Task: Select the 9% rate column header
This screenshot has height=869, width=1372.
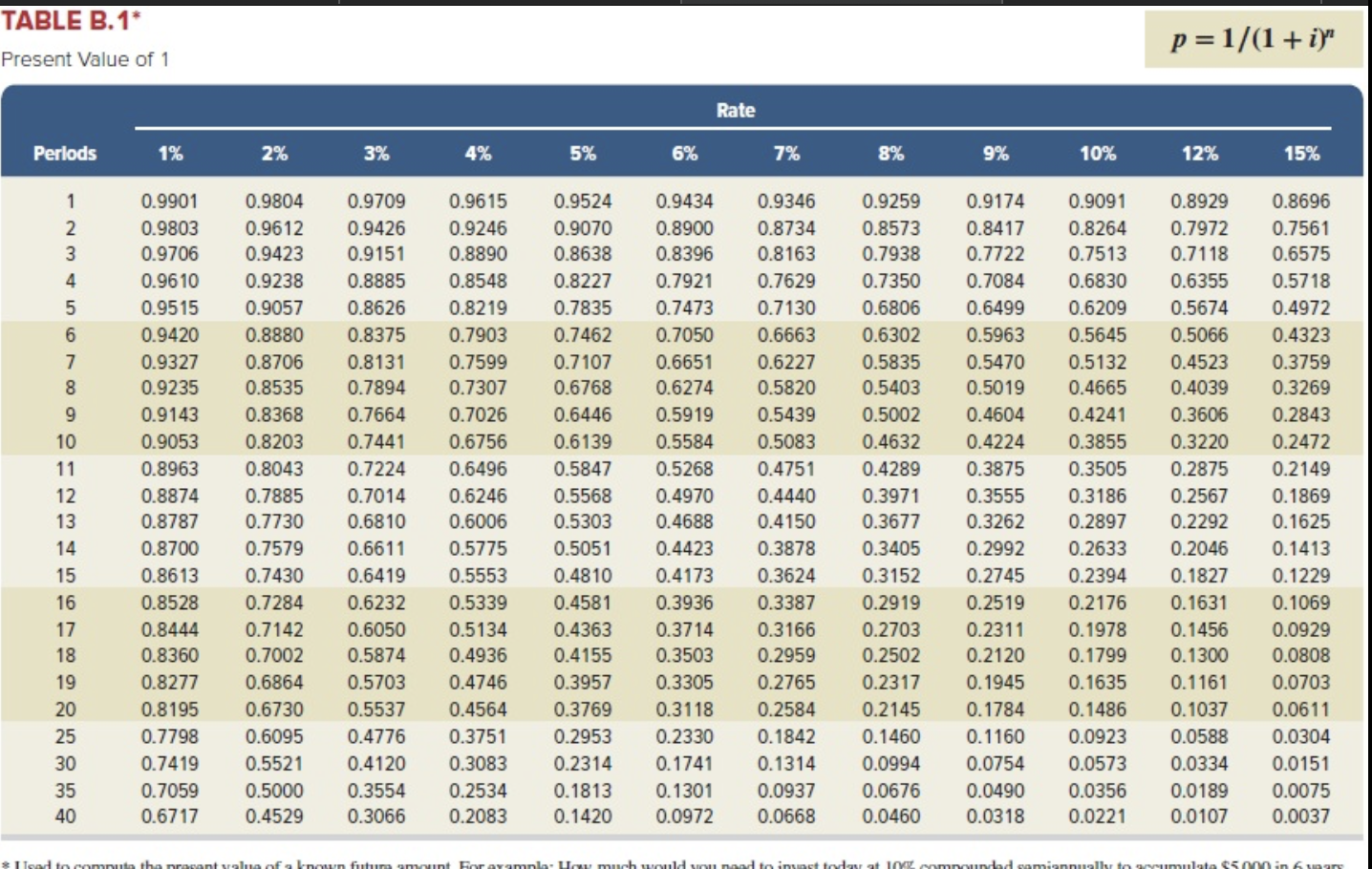Action: (995, 153)
